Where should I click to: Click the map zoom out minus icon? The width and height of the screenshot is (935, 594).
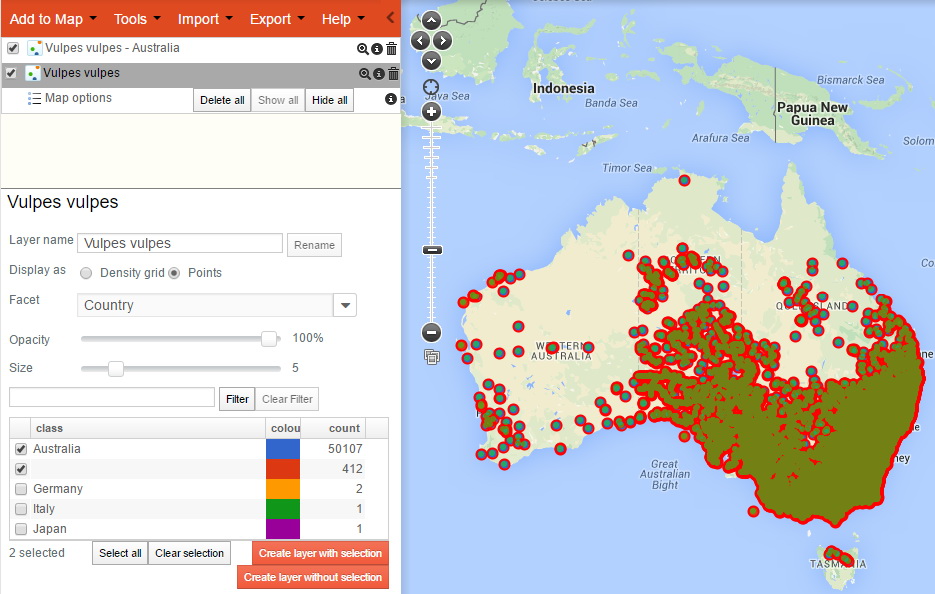tap(431, 332)
